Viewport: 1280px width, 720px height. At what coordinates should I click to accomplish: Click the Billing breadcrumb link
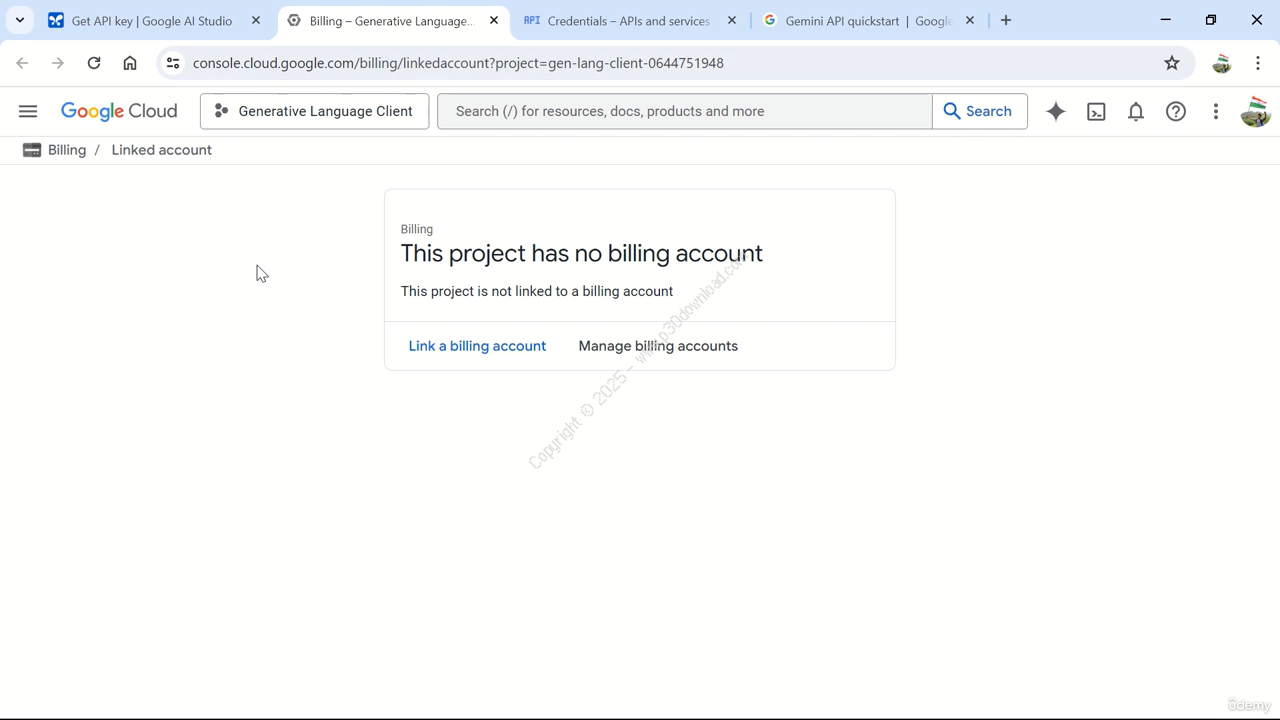(67, 150)
